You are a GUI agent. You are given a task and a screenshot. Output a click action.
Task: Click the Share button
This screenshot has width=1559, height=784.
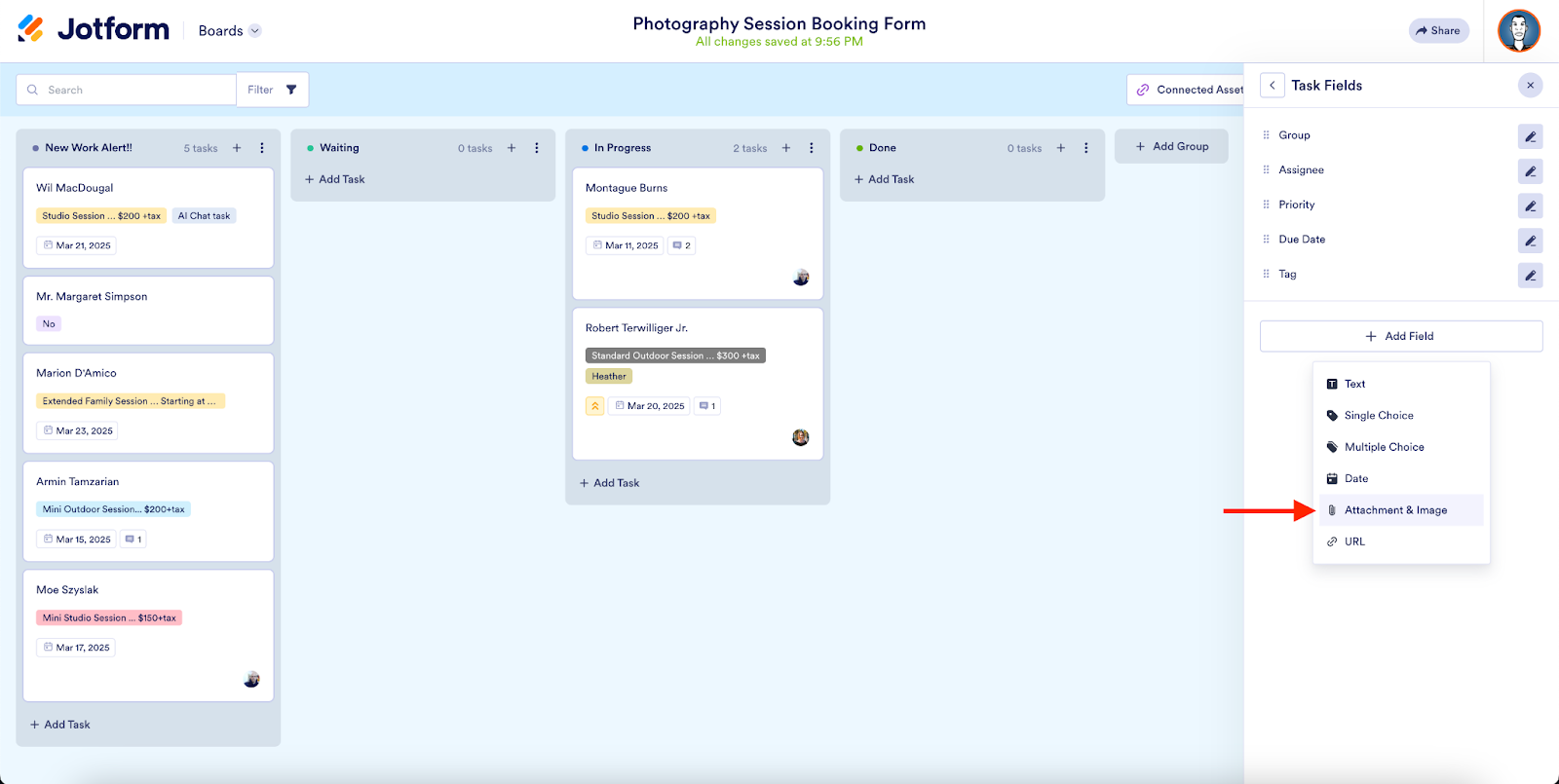pos(1438,31)
